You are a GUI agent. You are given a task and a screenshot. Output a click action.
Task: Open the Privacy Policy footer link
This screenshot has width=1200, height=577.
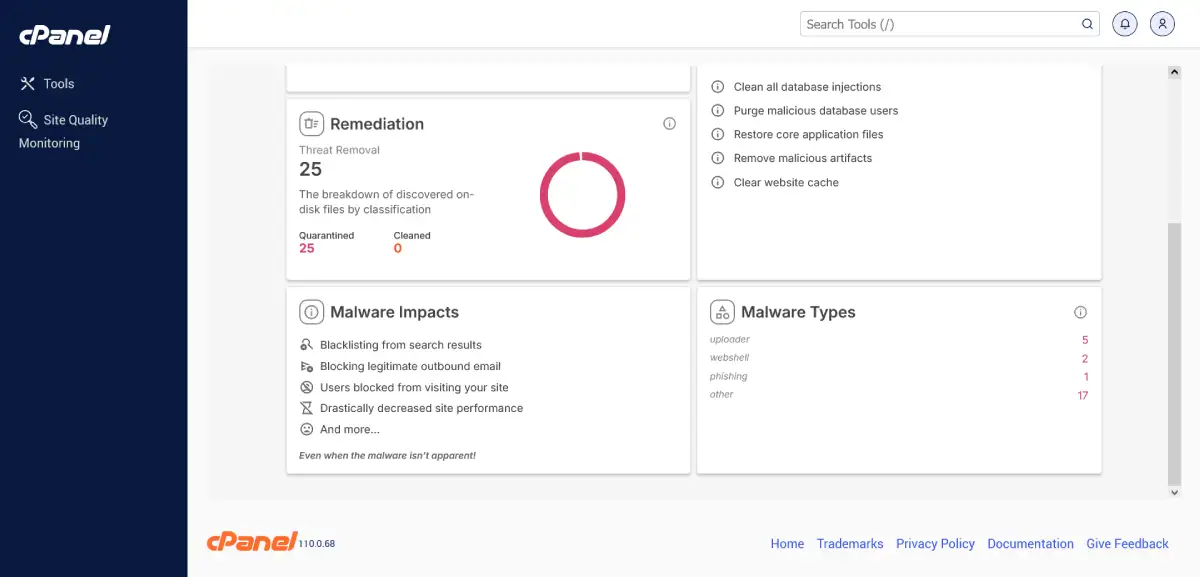click(935, 544)
